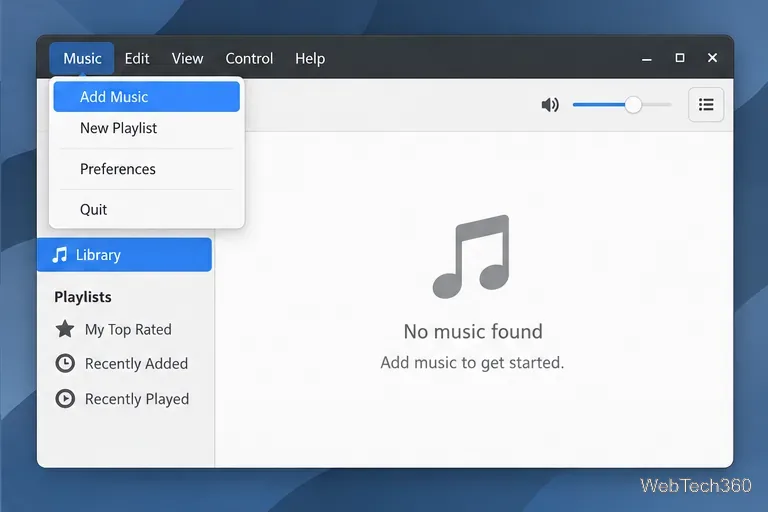Open the Help menu
The height and width of the screenshot is (512, 768).
310,59
